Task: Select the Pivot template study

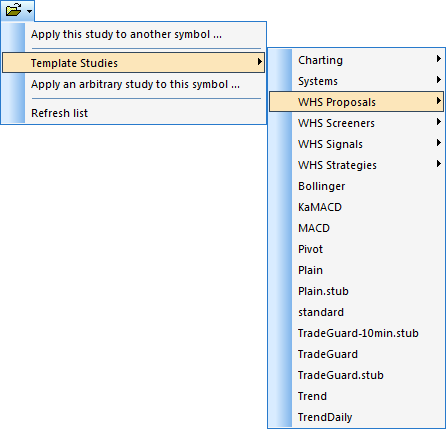Action: click(x=356, y=249)
